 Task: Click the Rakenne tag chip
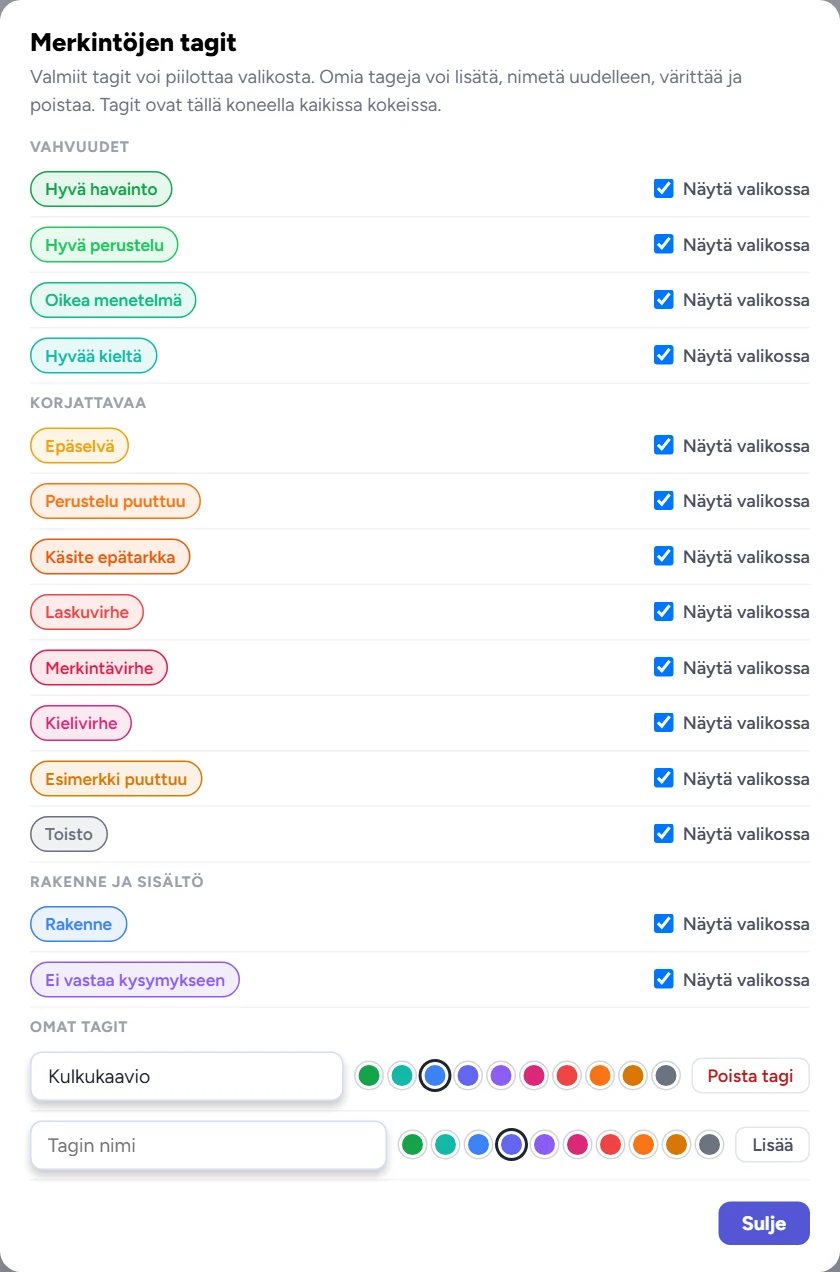[x=78, y=924]
